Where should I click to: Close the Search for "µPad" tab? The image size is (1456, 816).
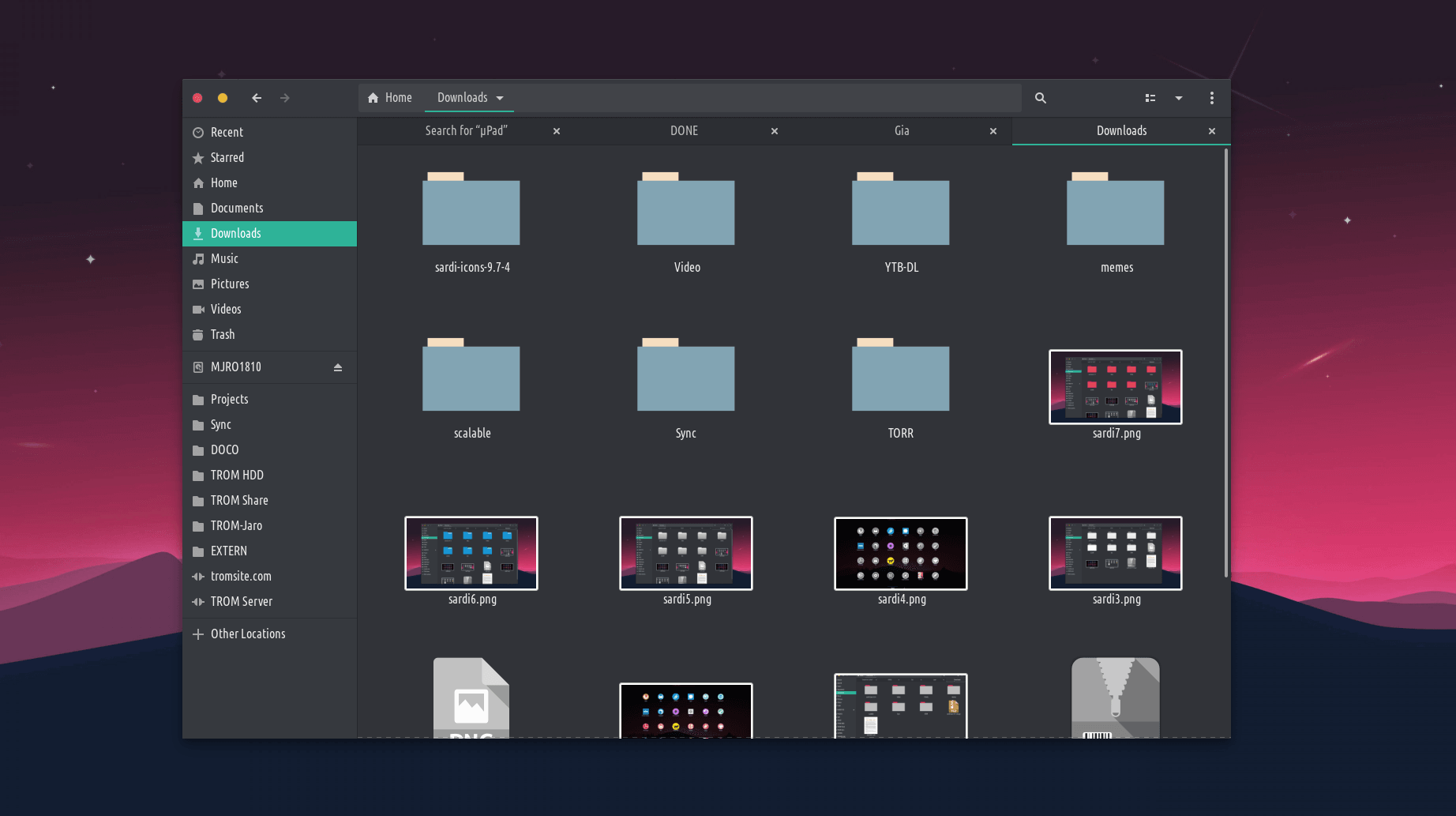[x=557, y=131]
